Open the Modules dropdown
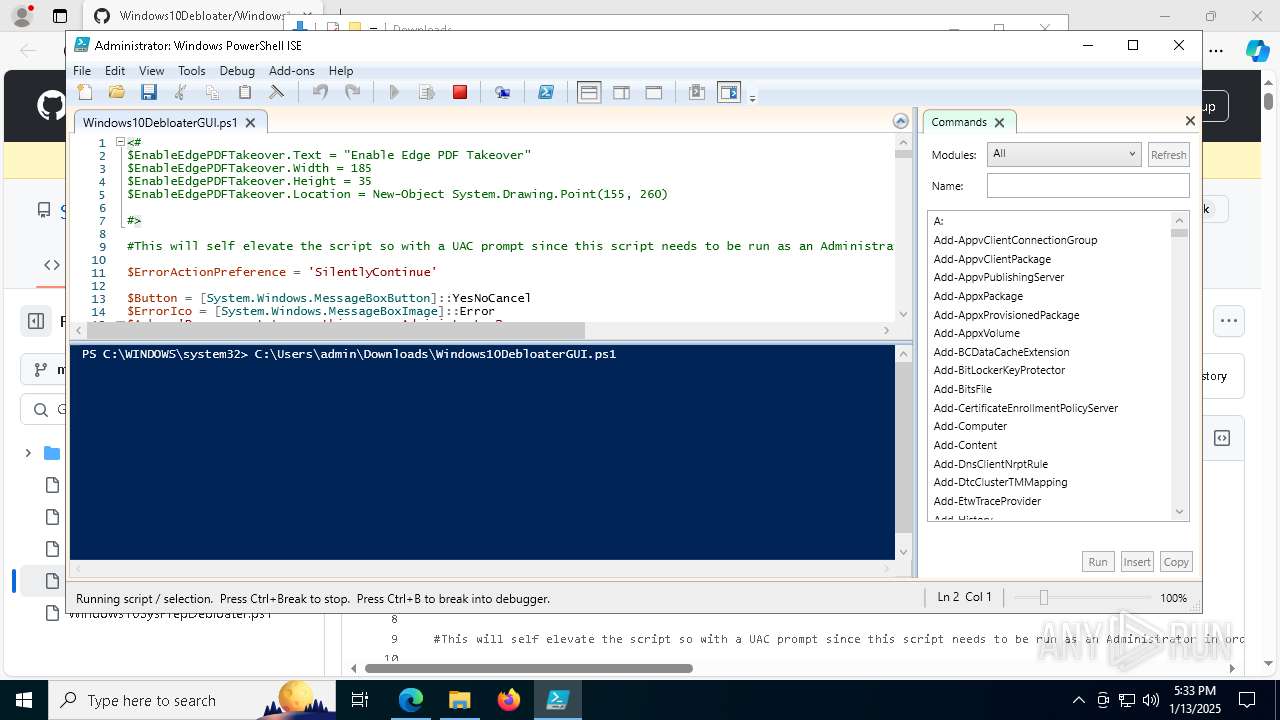The width and height of the screenshot is (1280, 720). [1064, 154]
